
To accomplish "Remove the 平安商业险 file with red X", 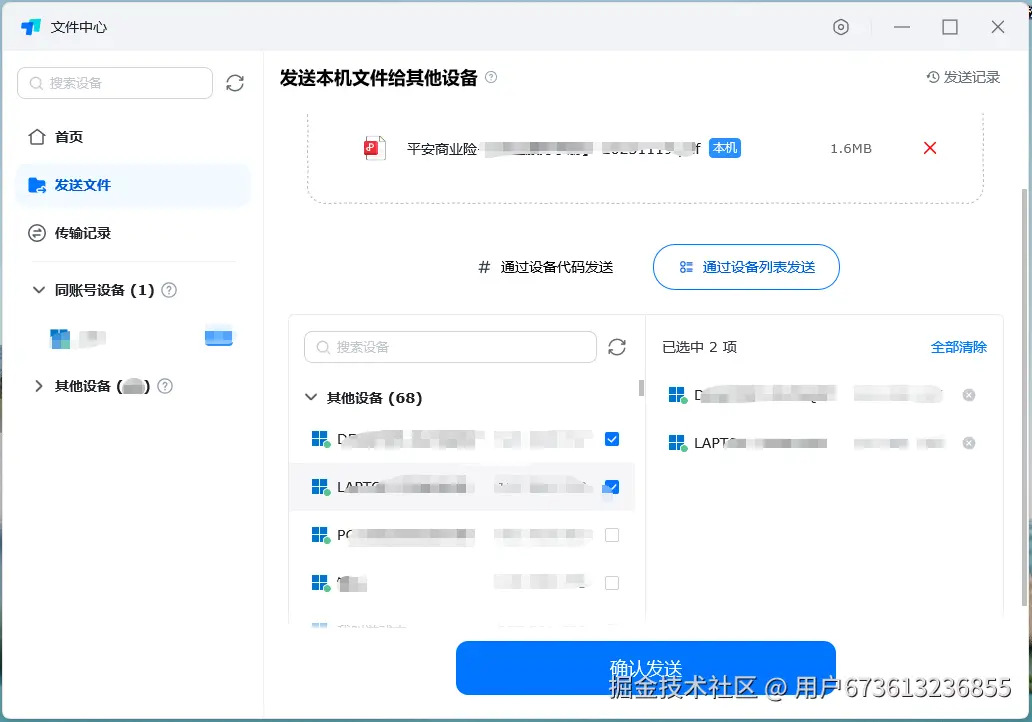I will coord(930,148).
